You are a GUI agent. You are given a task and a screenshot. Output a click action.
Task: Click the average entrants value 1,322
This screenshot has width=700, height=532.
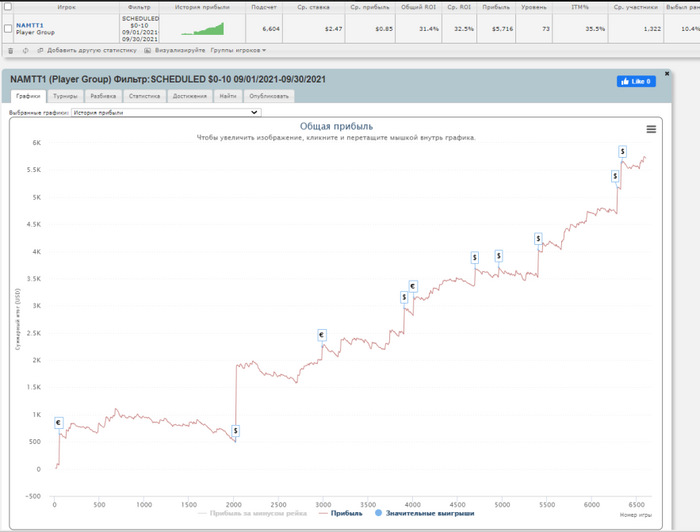click(x=652, y=29)
